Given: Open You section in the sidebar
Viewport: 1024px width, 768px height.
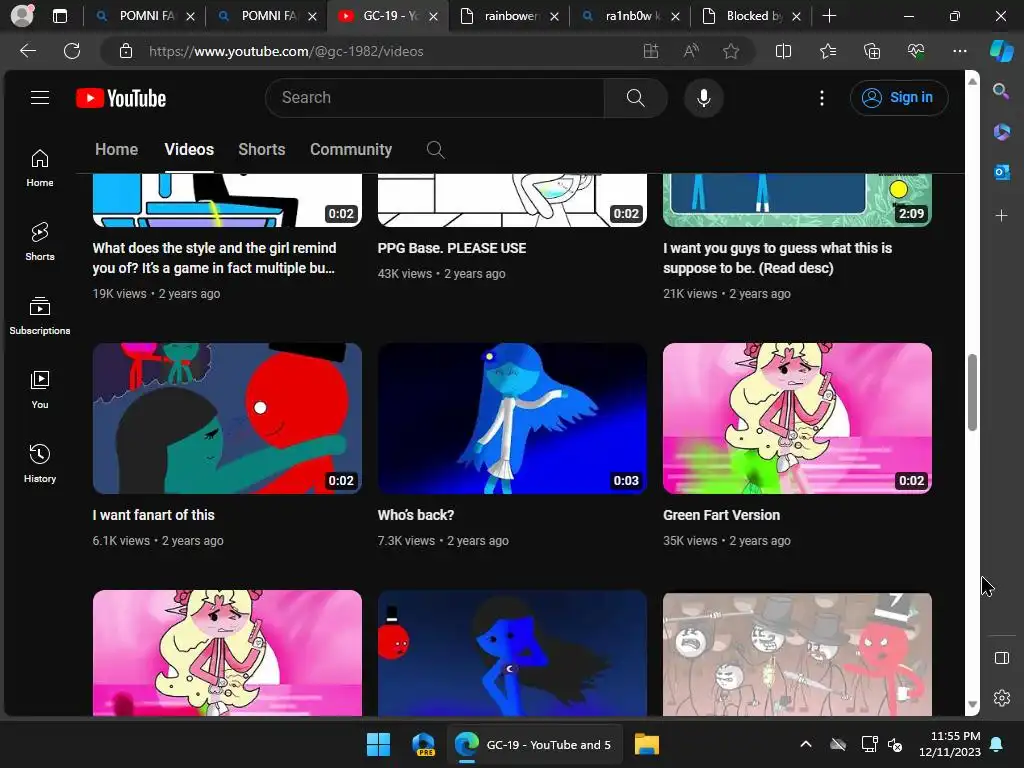Looking at the screenshot, I should coord(40,390).
